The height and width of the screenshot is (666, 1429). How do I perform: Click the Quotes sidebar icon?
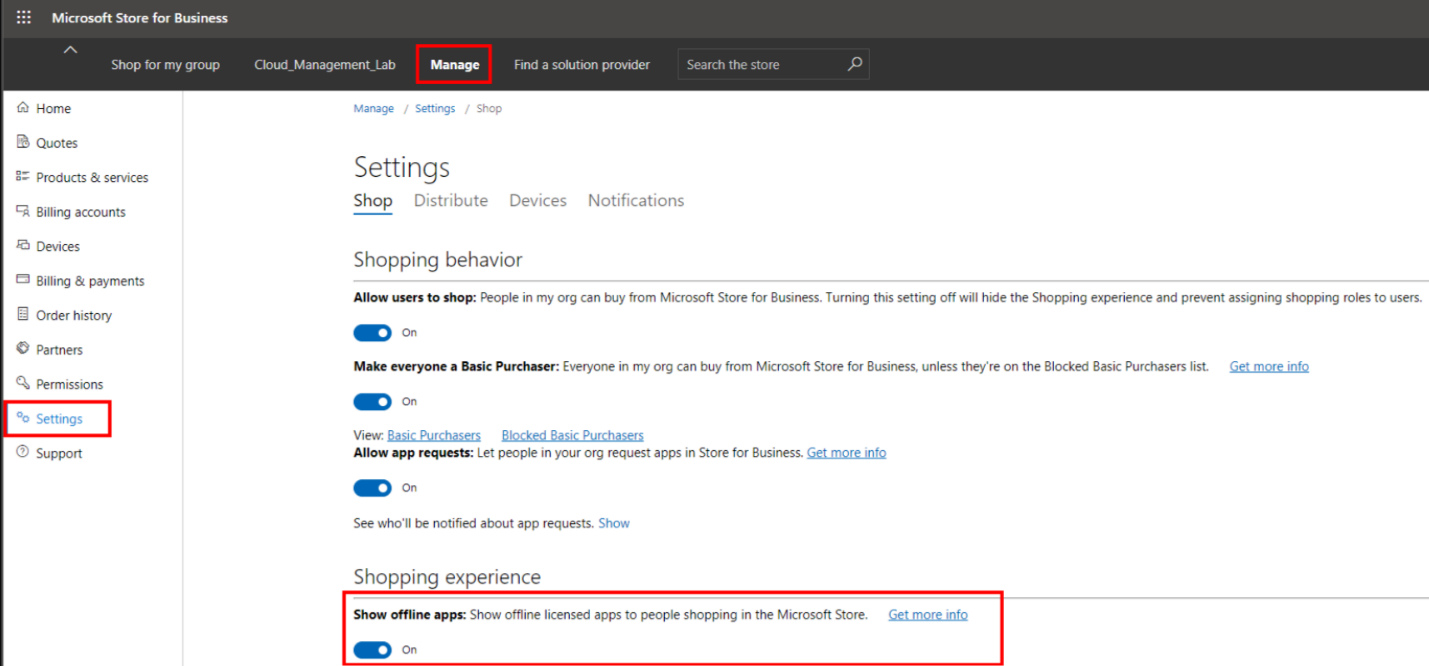[x=23, y=142]
